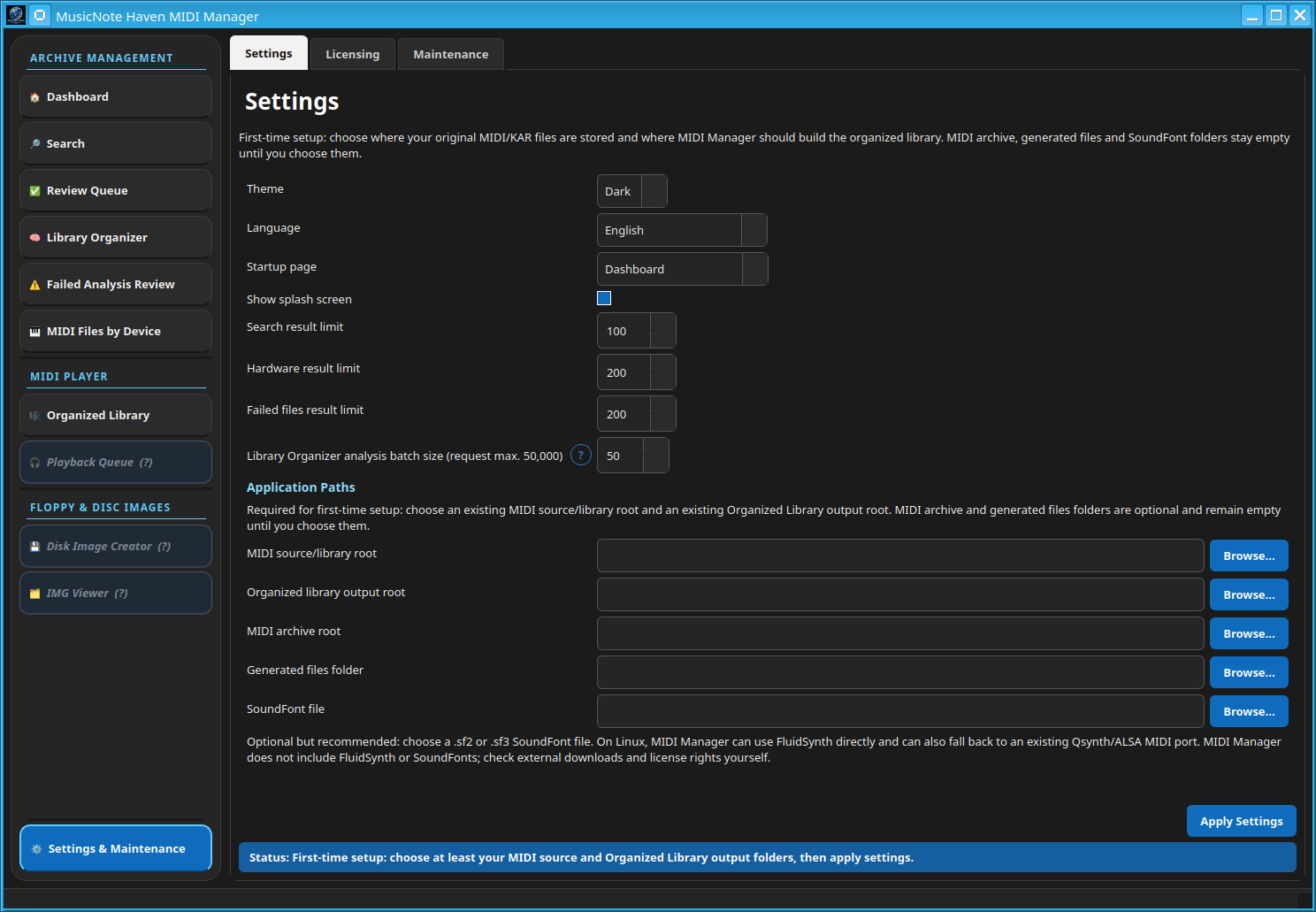Click the Search result limit value 100

616,332
